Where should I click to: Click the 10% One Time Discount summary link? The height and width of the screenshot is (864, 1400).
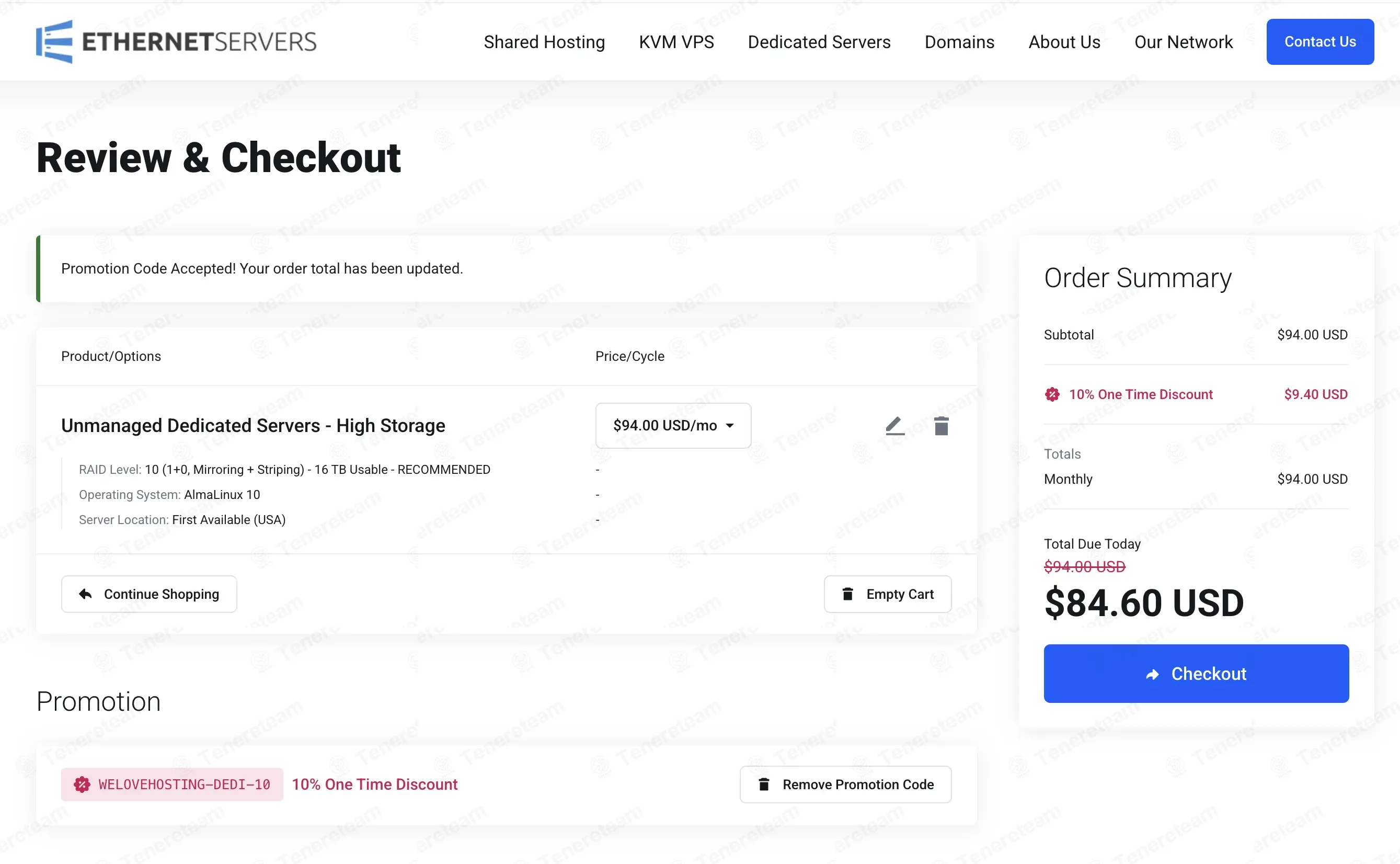point(1140,394)
